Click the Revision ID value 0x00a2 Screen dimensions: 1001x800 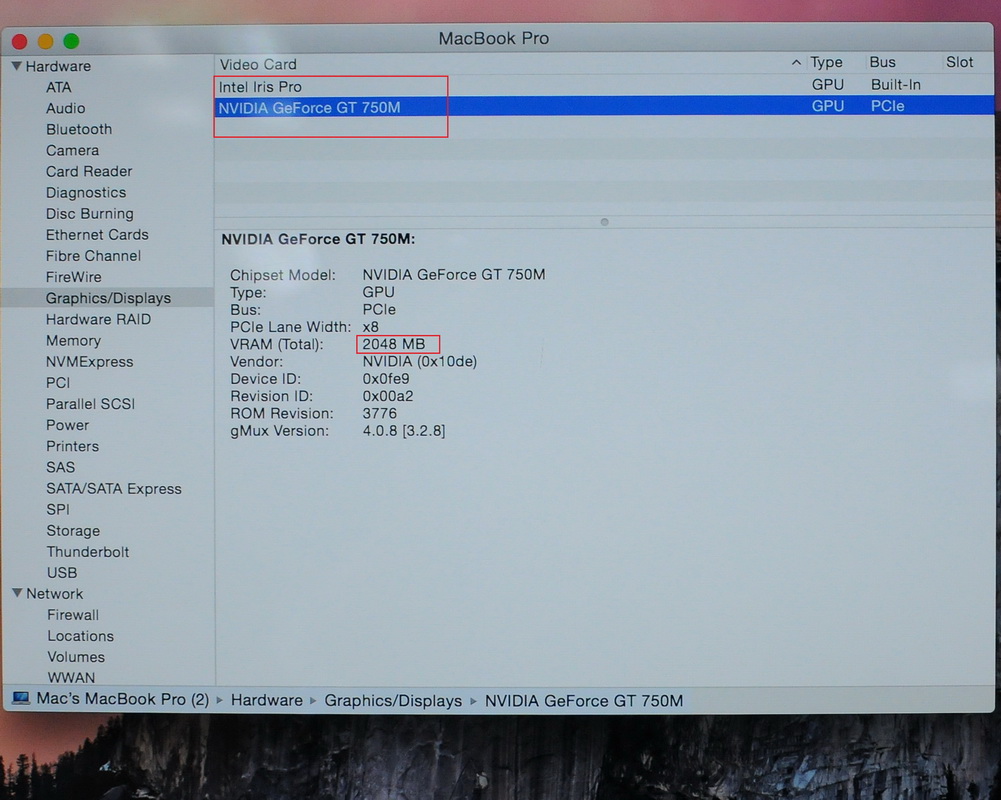388,396
